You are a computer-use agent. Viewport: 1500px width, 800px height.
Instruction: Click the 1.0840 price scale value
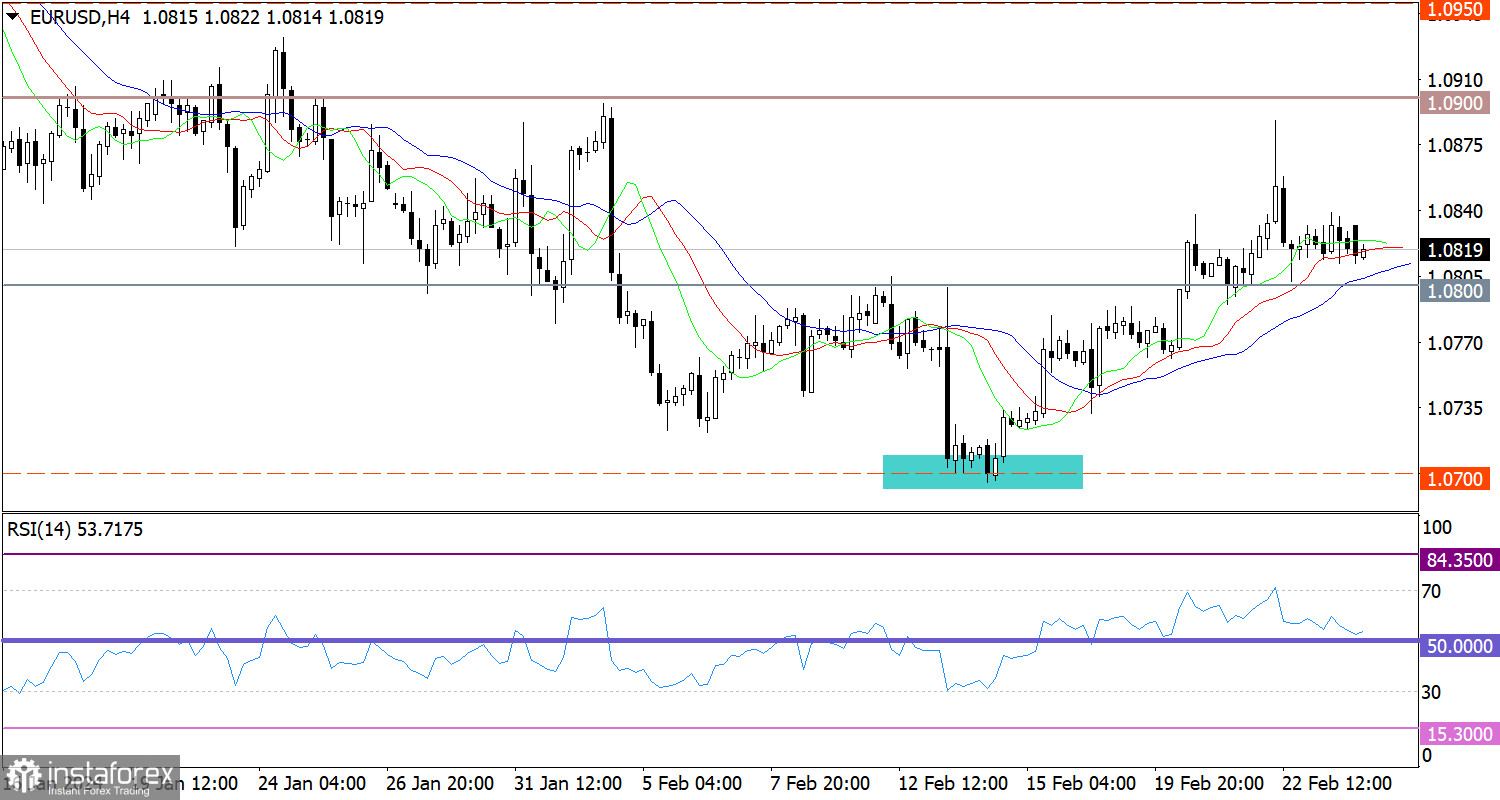click(1457, 211)
